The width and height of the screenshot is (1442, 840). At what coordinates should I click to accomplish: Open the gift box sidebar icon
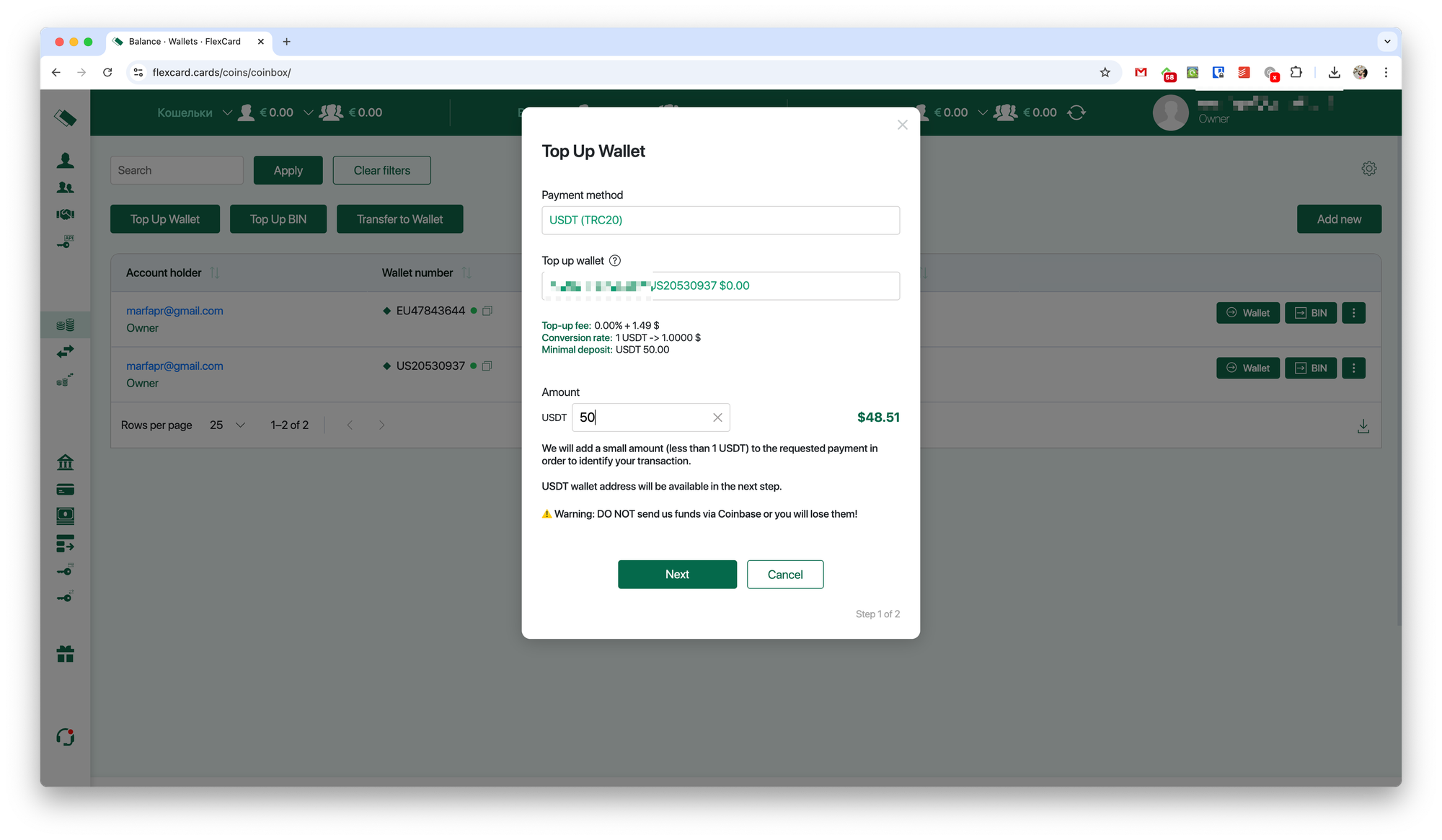click(65, 654)
